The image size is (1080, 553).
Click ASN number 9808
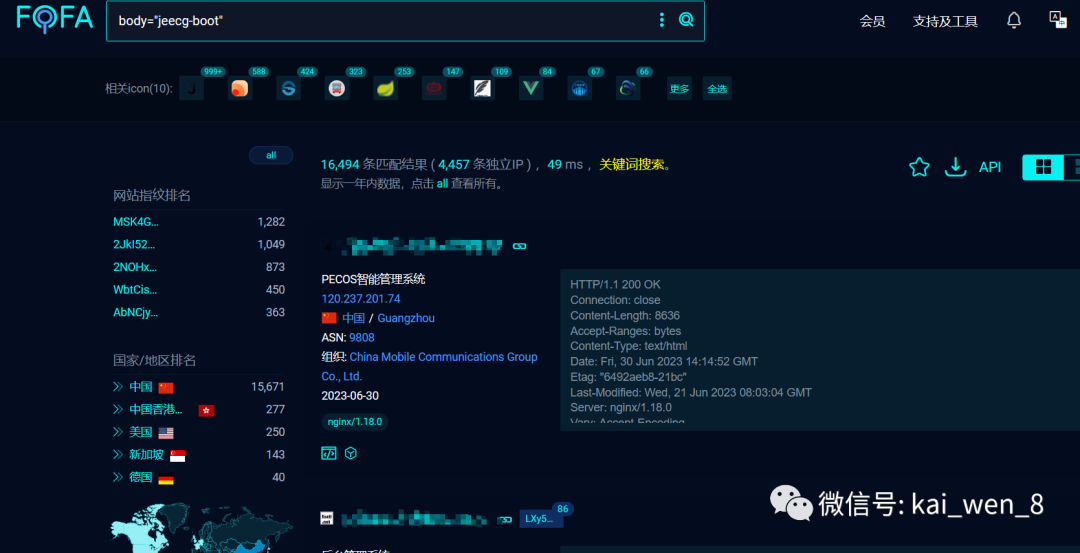[362, 337]
